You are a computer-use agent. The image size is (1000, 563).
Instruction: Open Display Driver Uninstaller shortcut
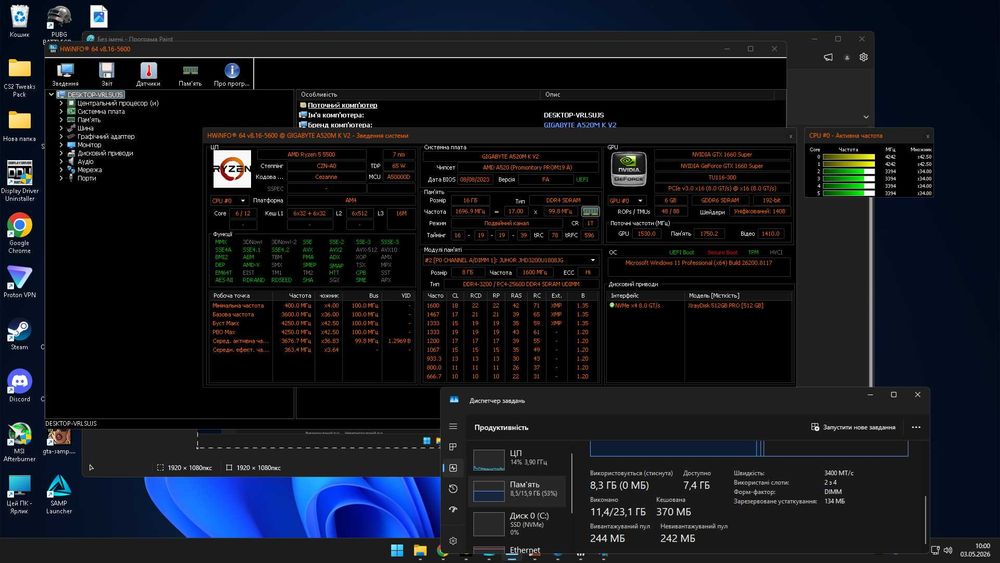19,181
